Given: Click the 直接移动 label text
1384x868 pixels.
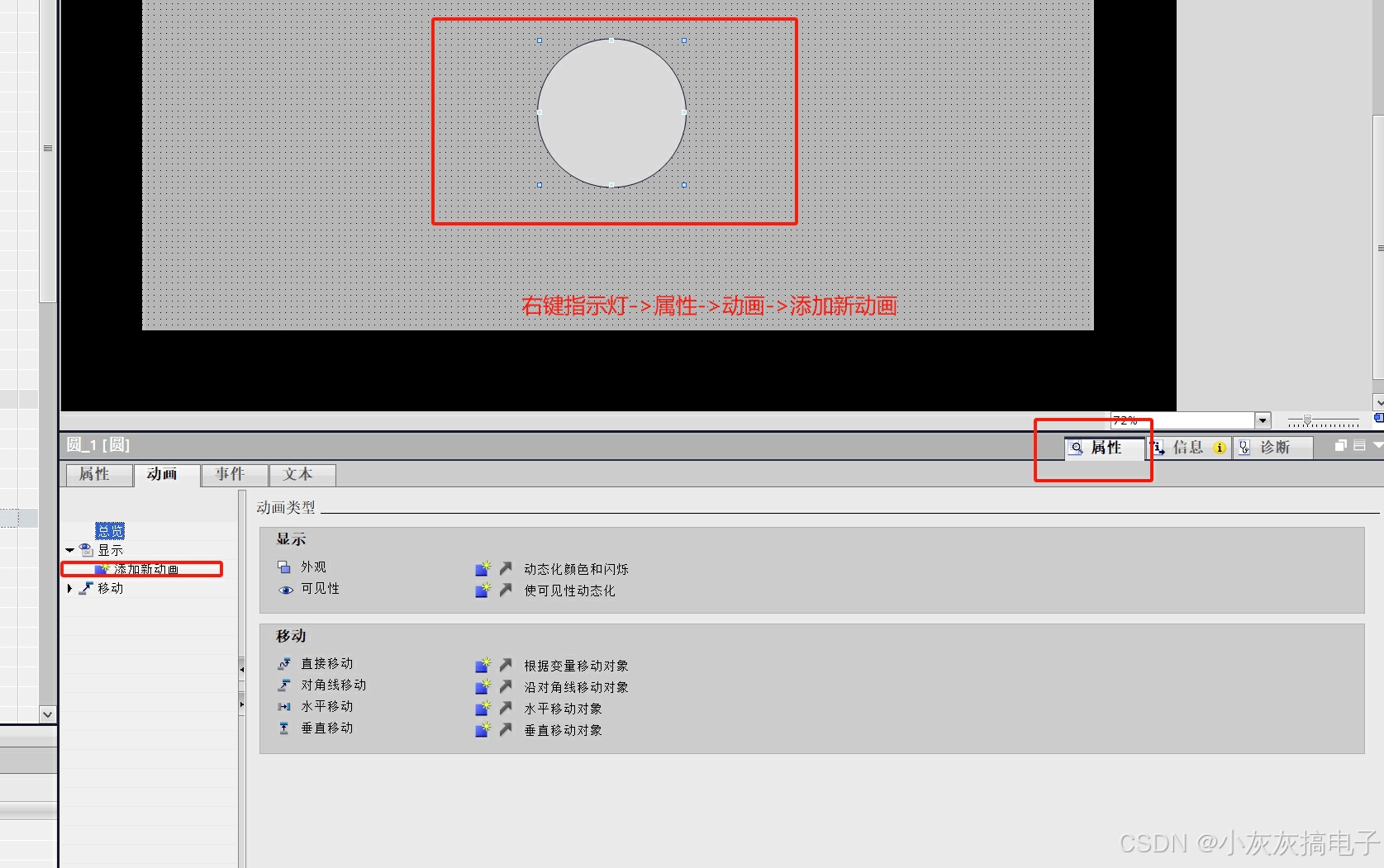Looking at the screenshot, I should (326, 664).
